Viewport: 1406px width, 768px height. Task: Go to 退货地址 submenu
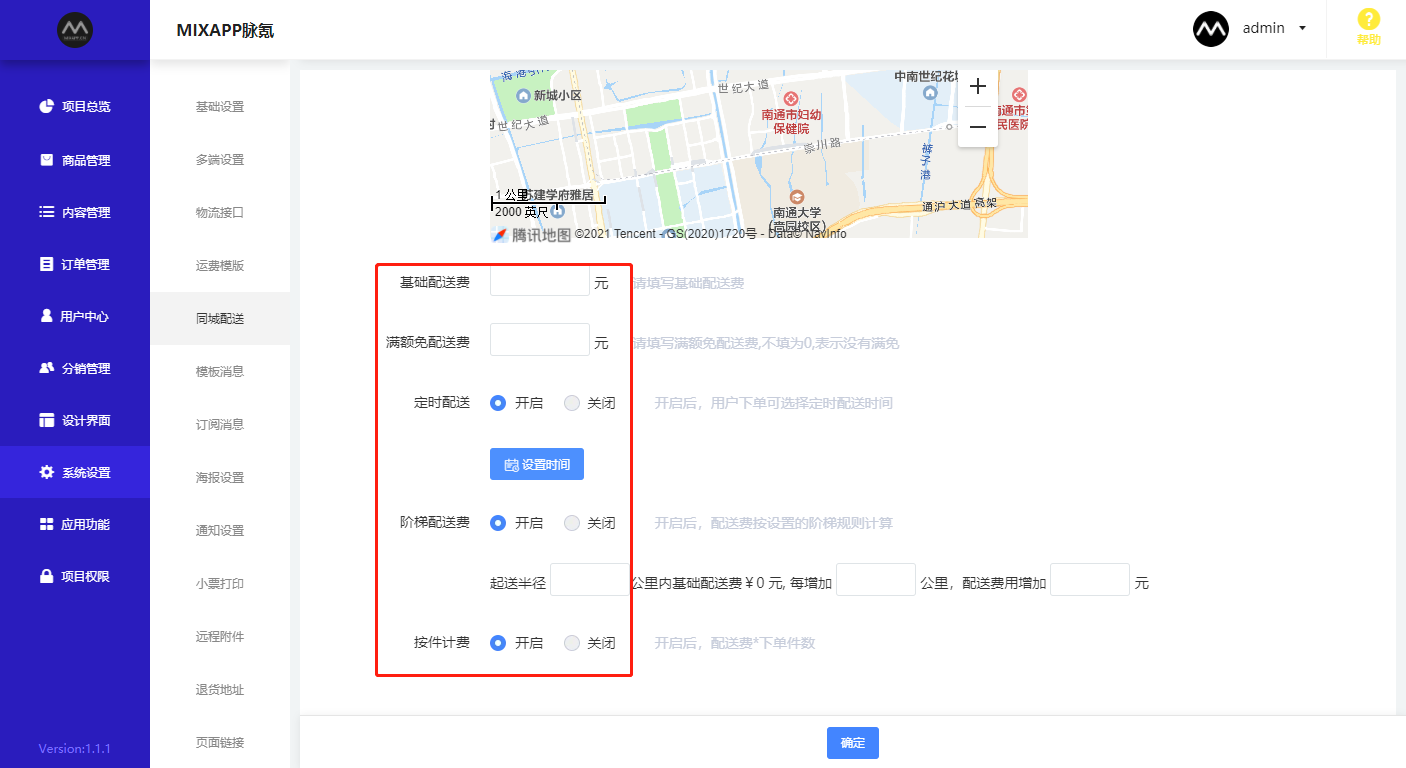[220, 689]
